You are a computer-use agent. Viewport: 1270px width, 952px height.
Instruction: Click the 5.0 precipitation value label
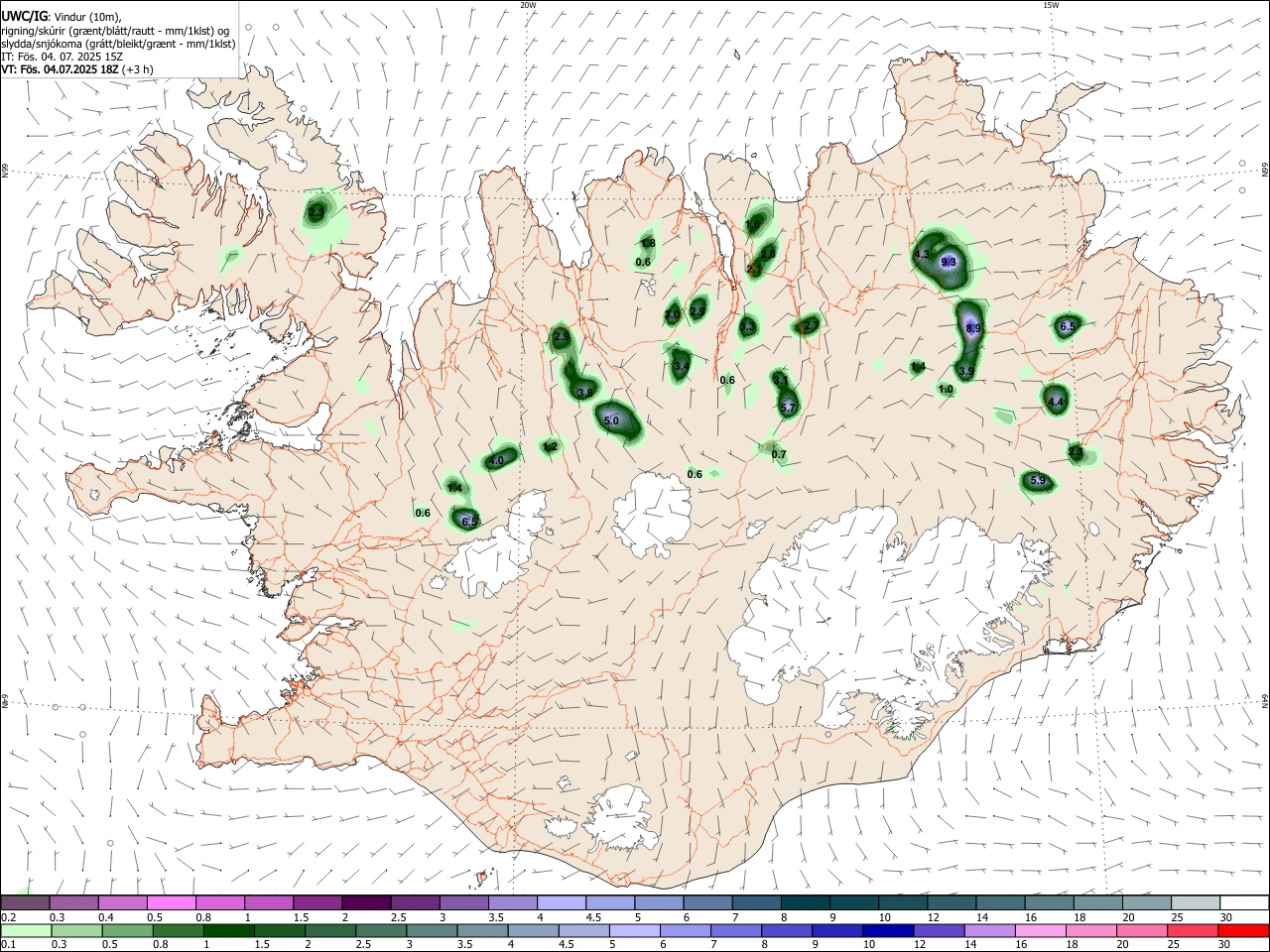click(x=611, y=420)
